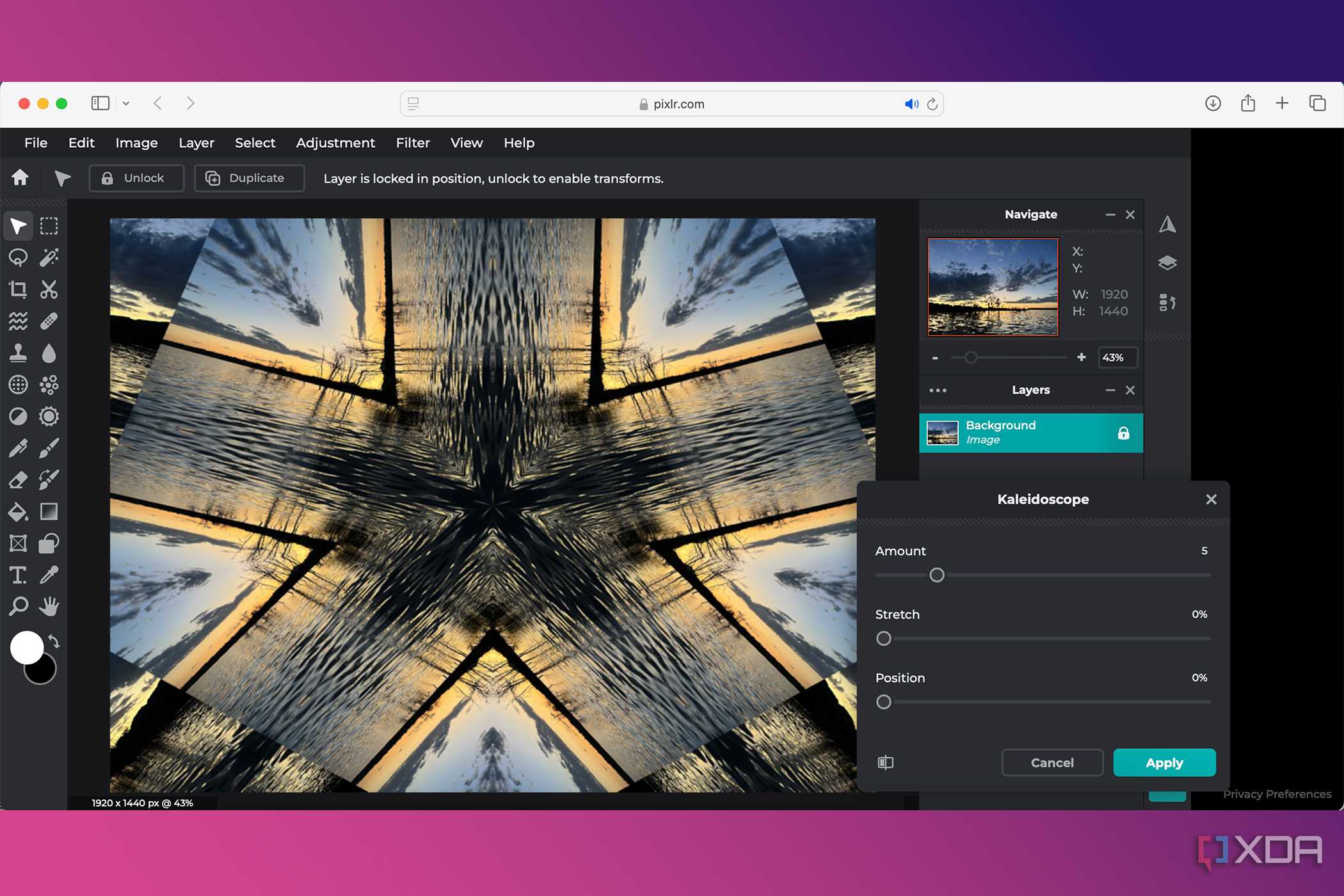Select the Pen drawing tool

18,448
